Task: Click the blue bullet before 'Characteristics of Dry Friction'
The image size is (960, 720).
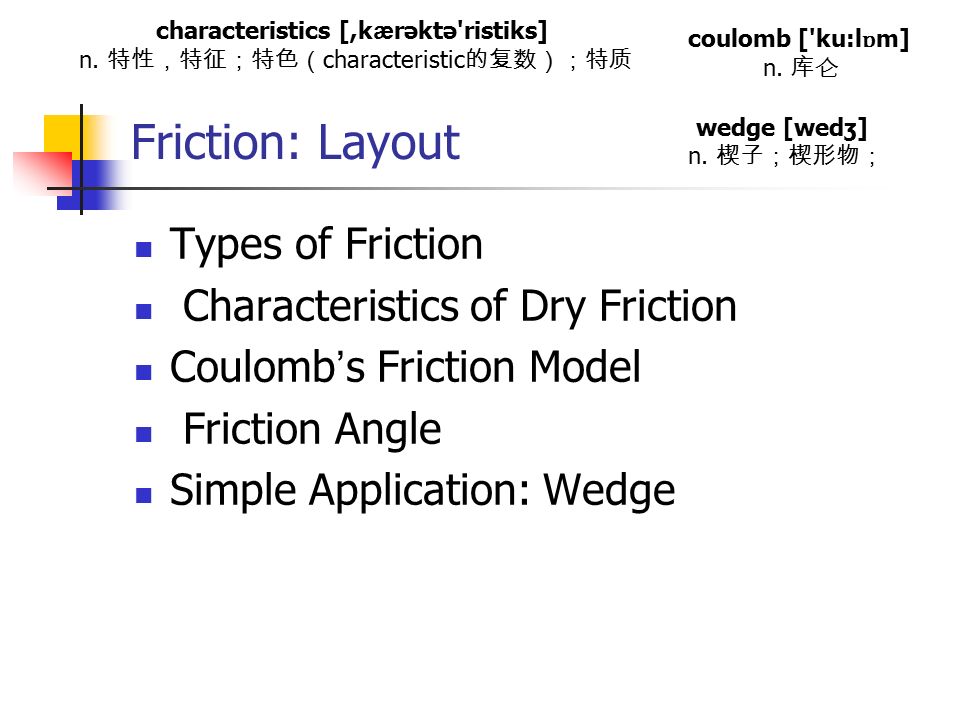Action: 144,311
